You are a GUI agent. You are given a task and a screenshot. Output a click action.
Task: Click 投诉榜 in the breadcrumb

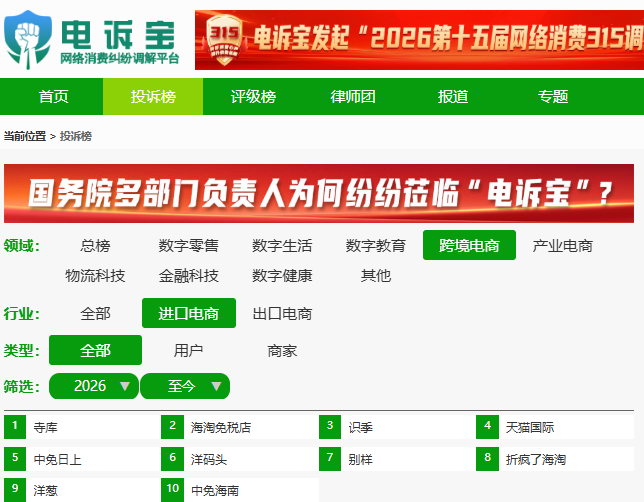(x=76, y=136)
